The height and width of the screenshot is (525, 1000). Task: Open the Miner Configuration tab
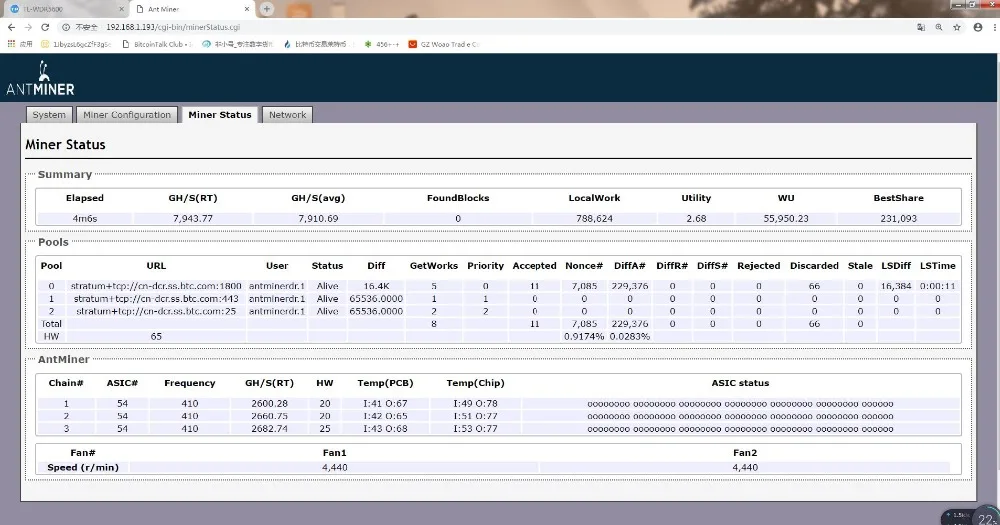point(127,115)
